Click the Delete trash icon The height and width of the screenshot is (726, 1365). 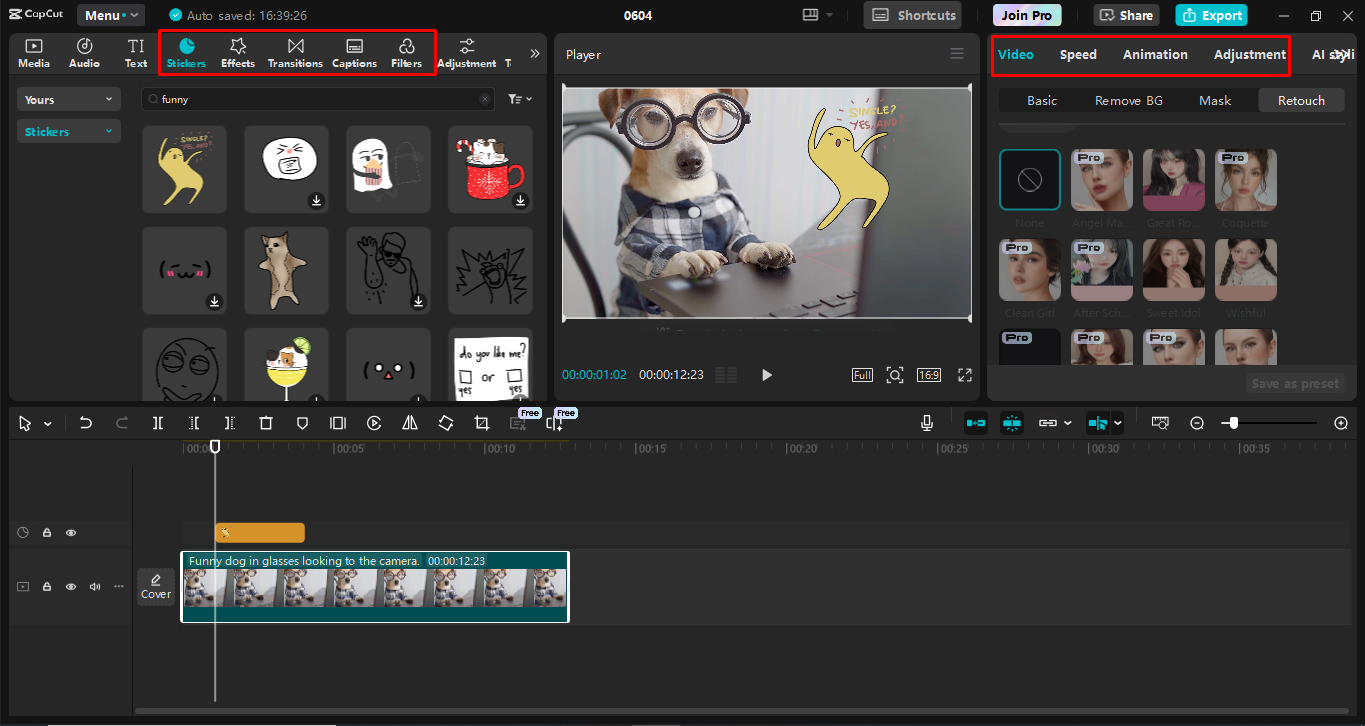tap(266, 423)
